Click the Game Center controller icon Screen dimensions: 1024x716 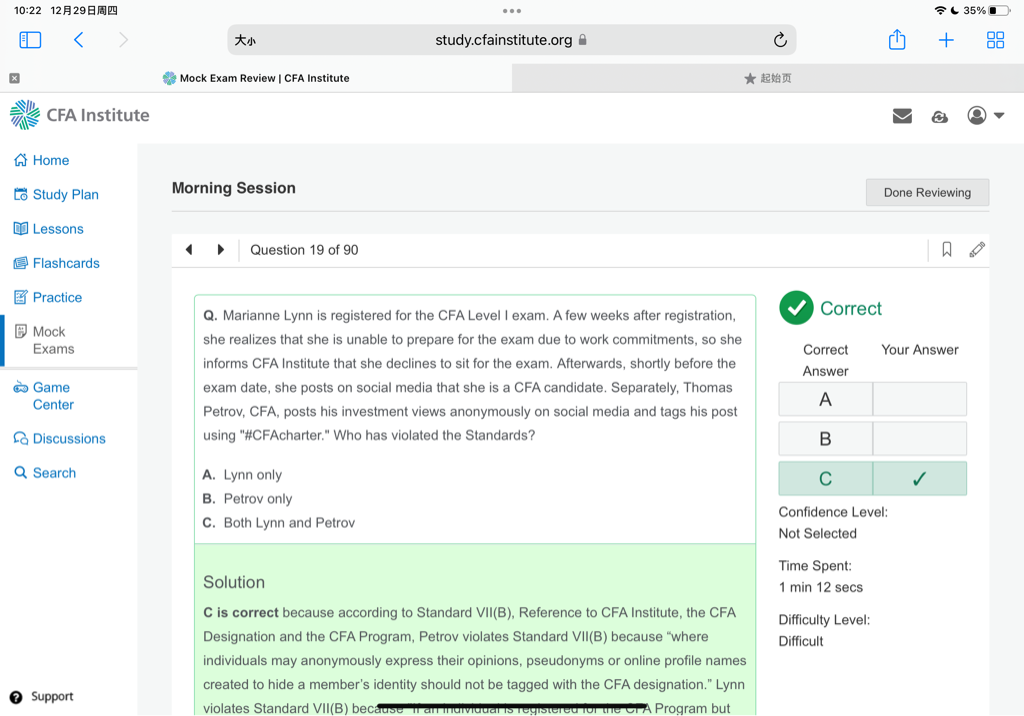point(21,387)
